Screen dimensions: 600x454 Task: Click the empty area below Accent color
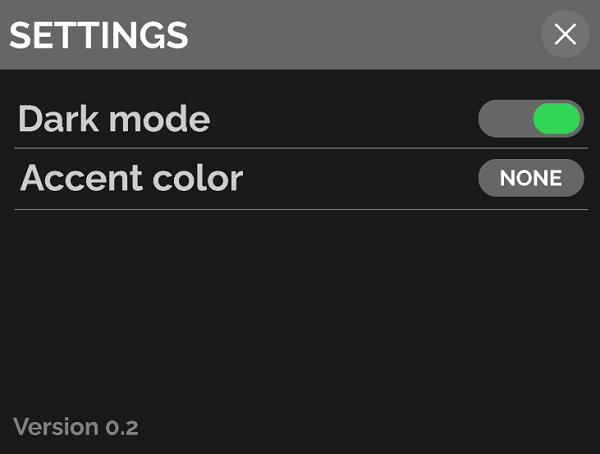pos(300,310)
